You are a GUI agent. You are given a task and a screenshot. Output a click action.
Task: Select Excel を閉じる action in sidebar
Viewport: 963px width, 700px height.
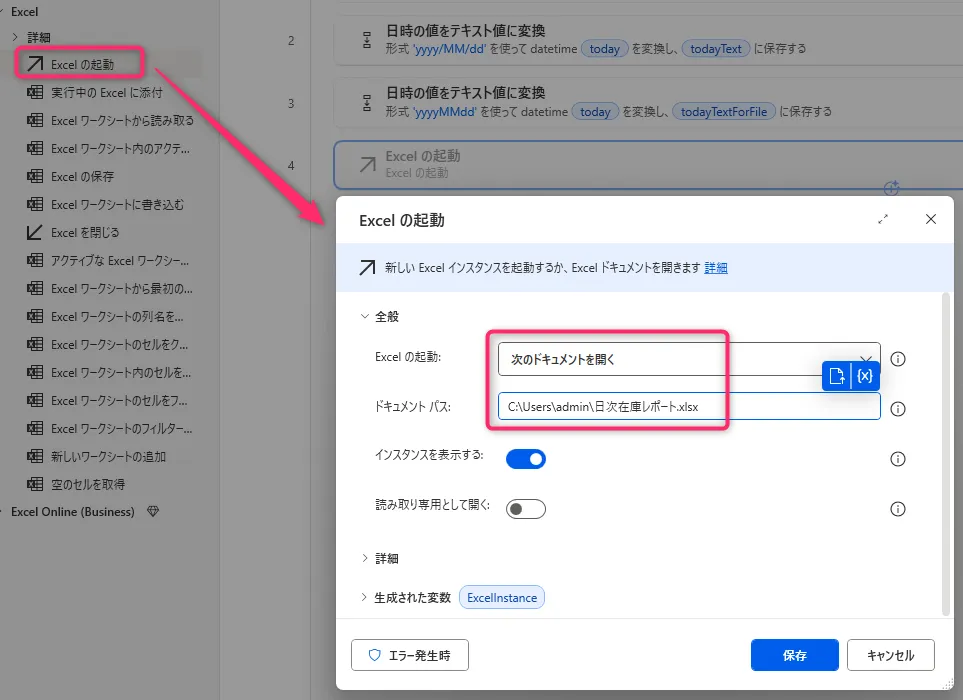[x=85, y=233]
